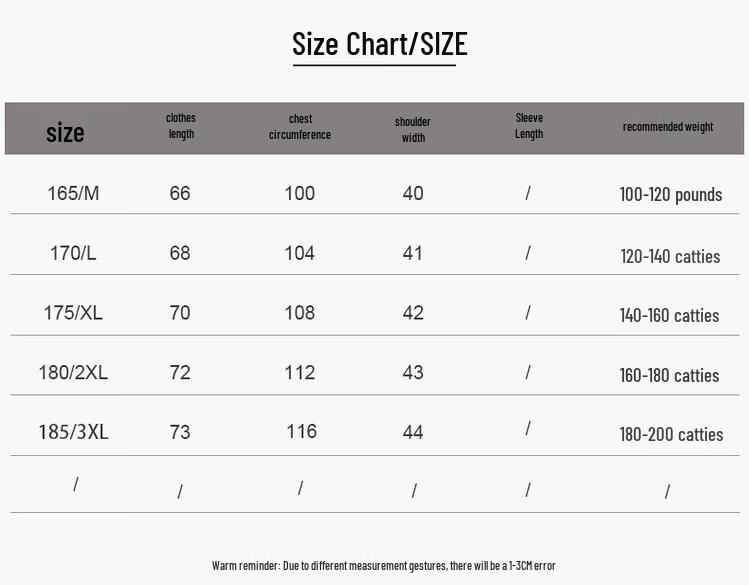Click the Sleeve Length header

[x=529, y=126]
